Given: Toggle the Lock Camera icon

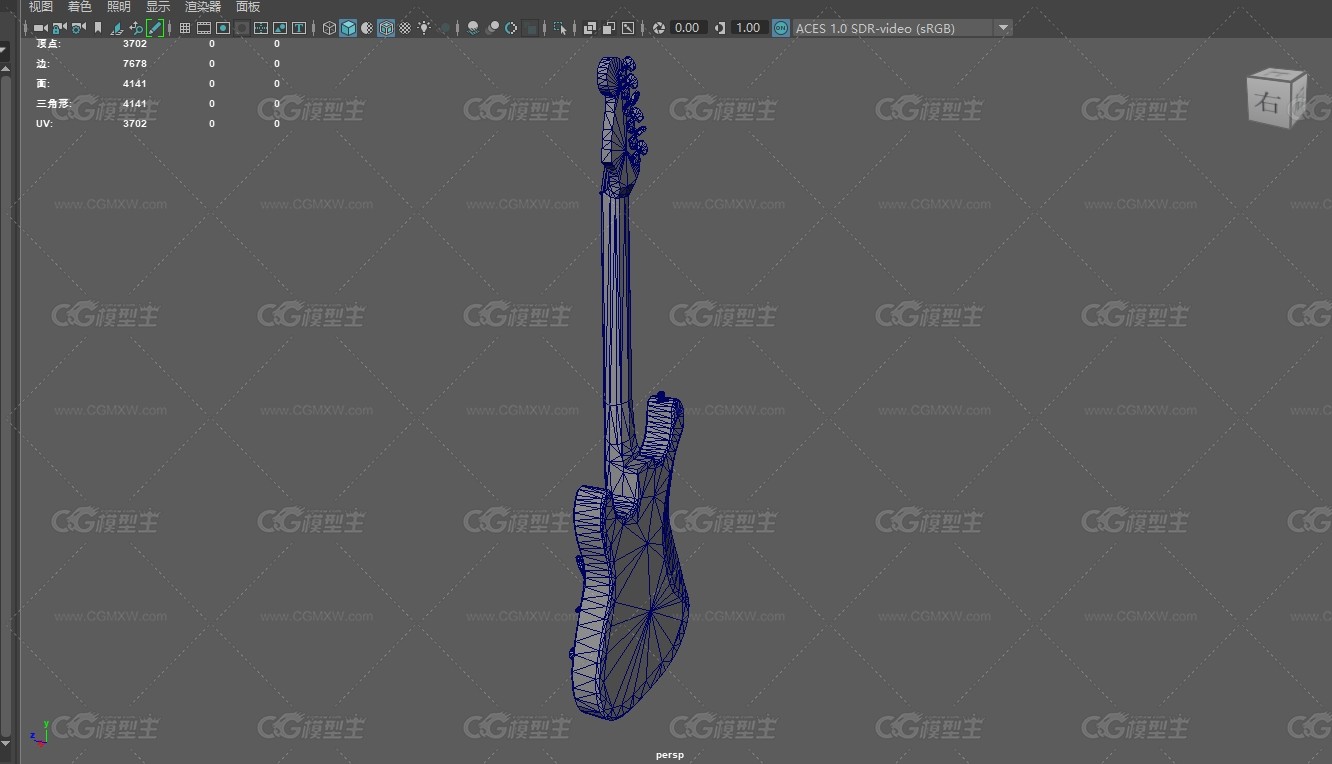Looking at the screenshot, I should click(59, 28).
